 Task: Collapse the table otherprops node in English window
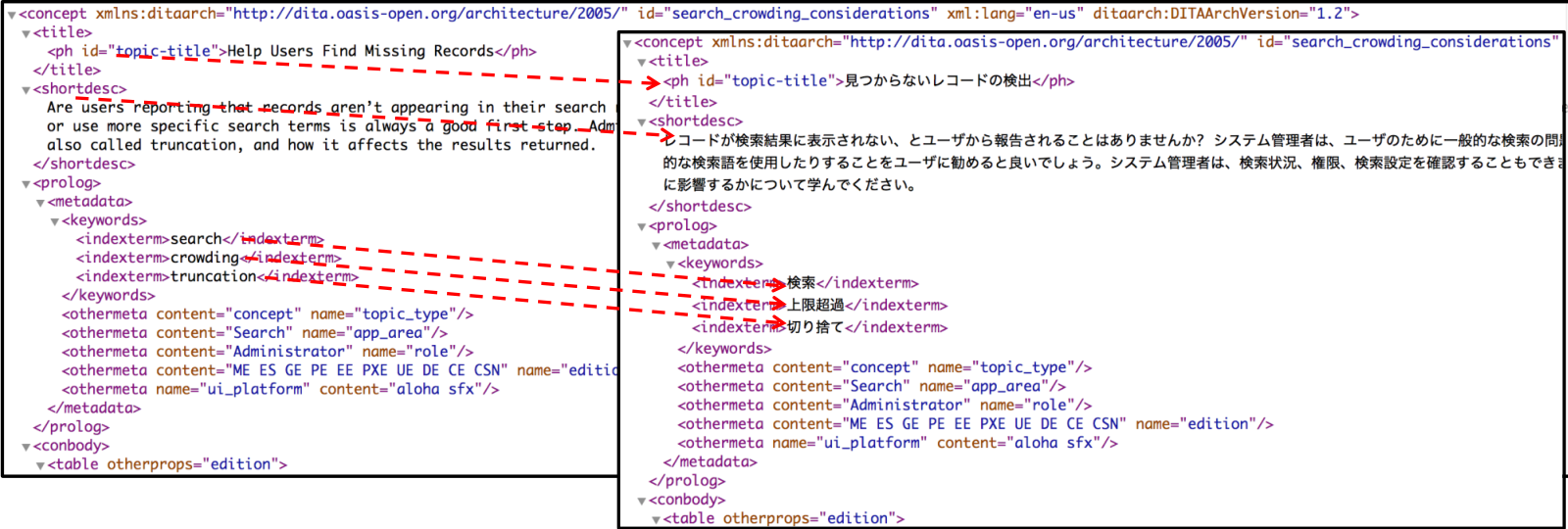(x=40, y=464)
